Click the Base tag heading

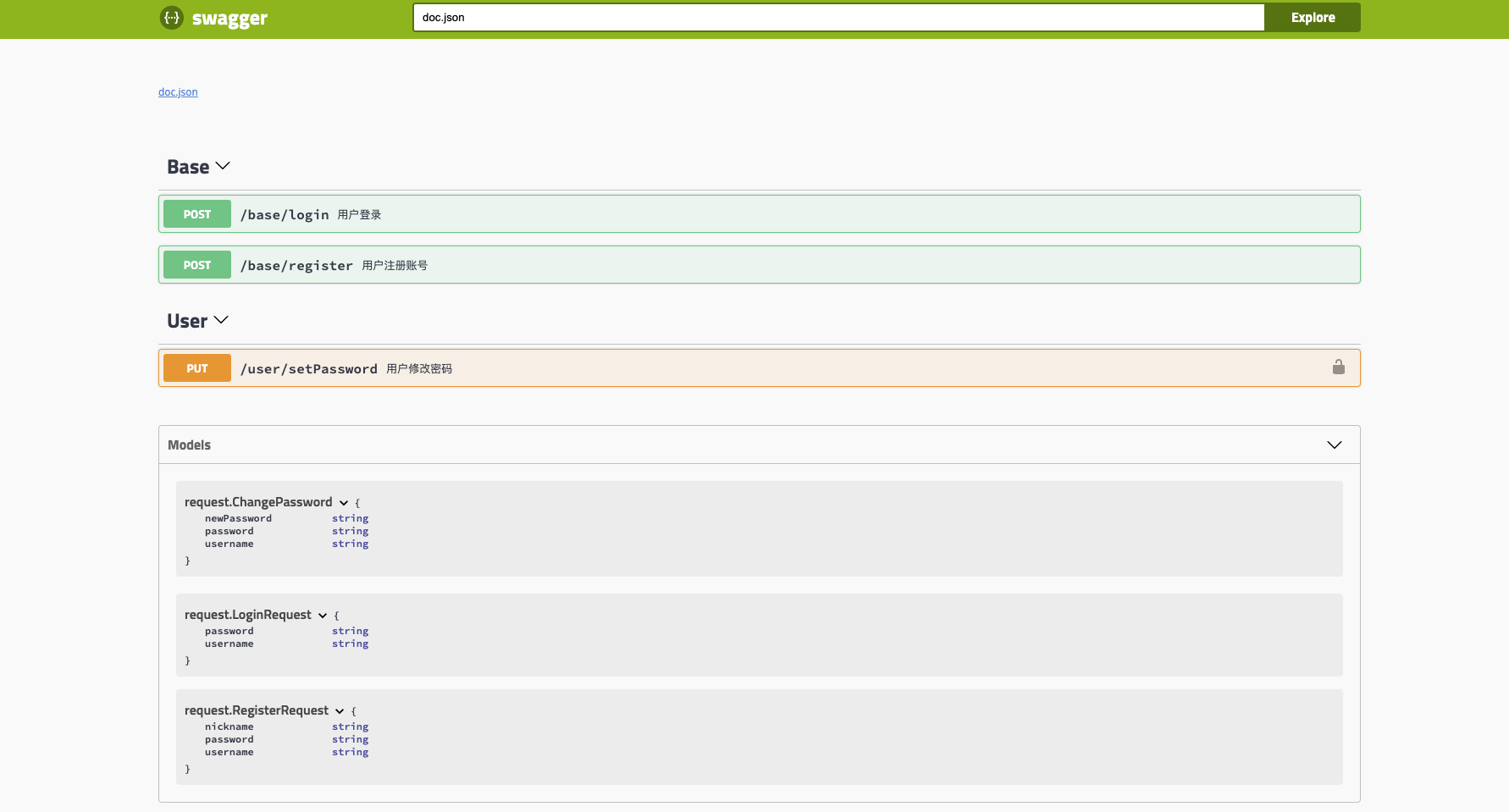(x=188, y=167)
